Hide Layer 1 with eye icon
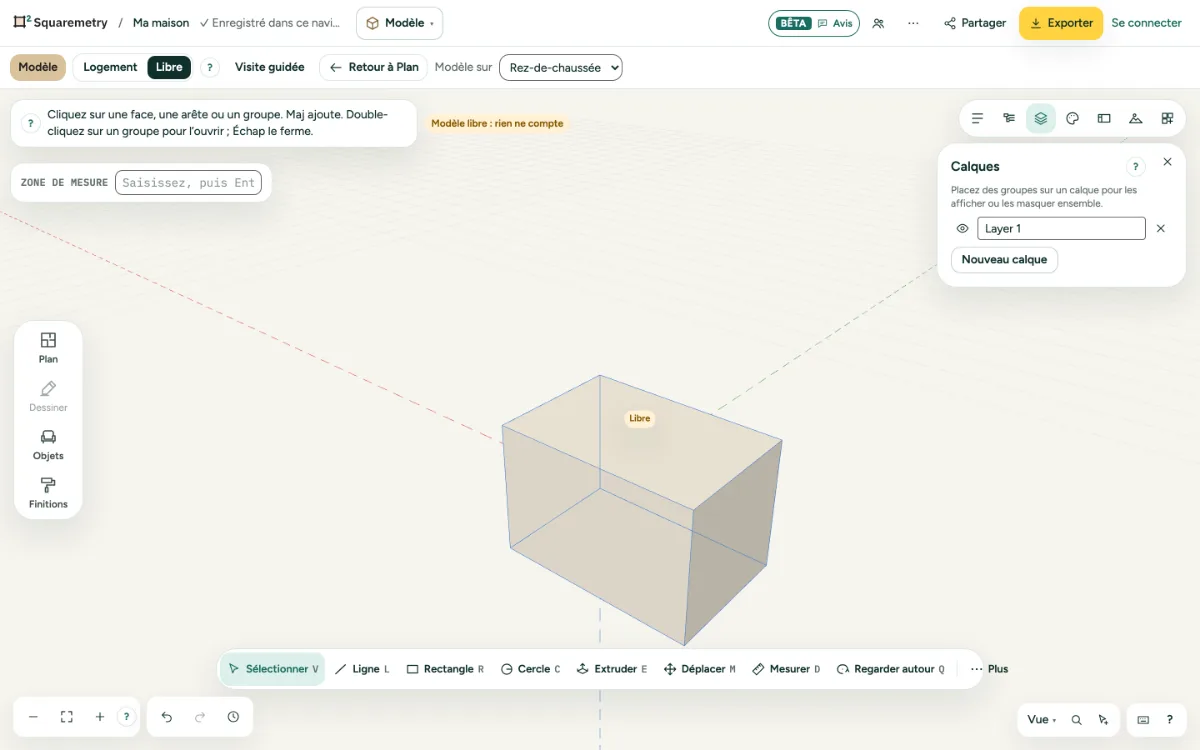 pos(962,228)
